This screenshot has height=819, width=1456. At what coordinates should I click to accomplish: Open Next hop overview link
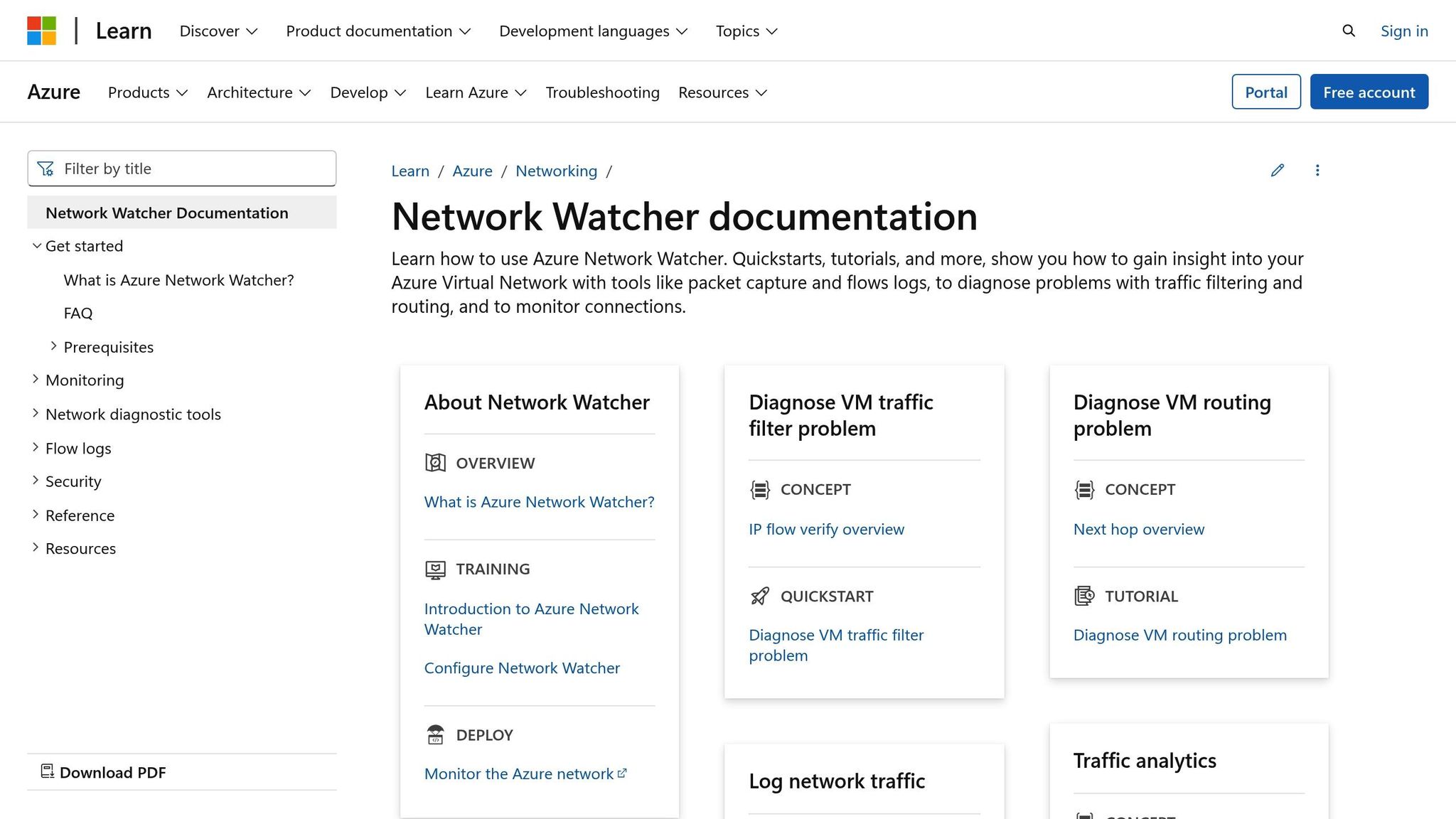(x=1139, y=530)
